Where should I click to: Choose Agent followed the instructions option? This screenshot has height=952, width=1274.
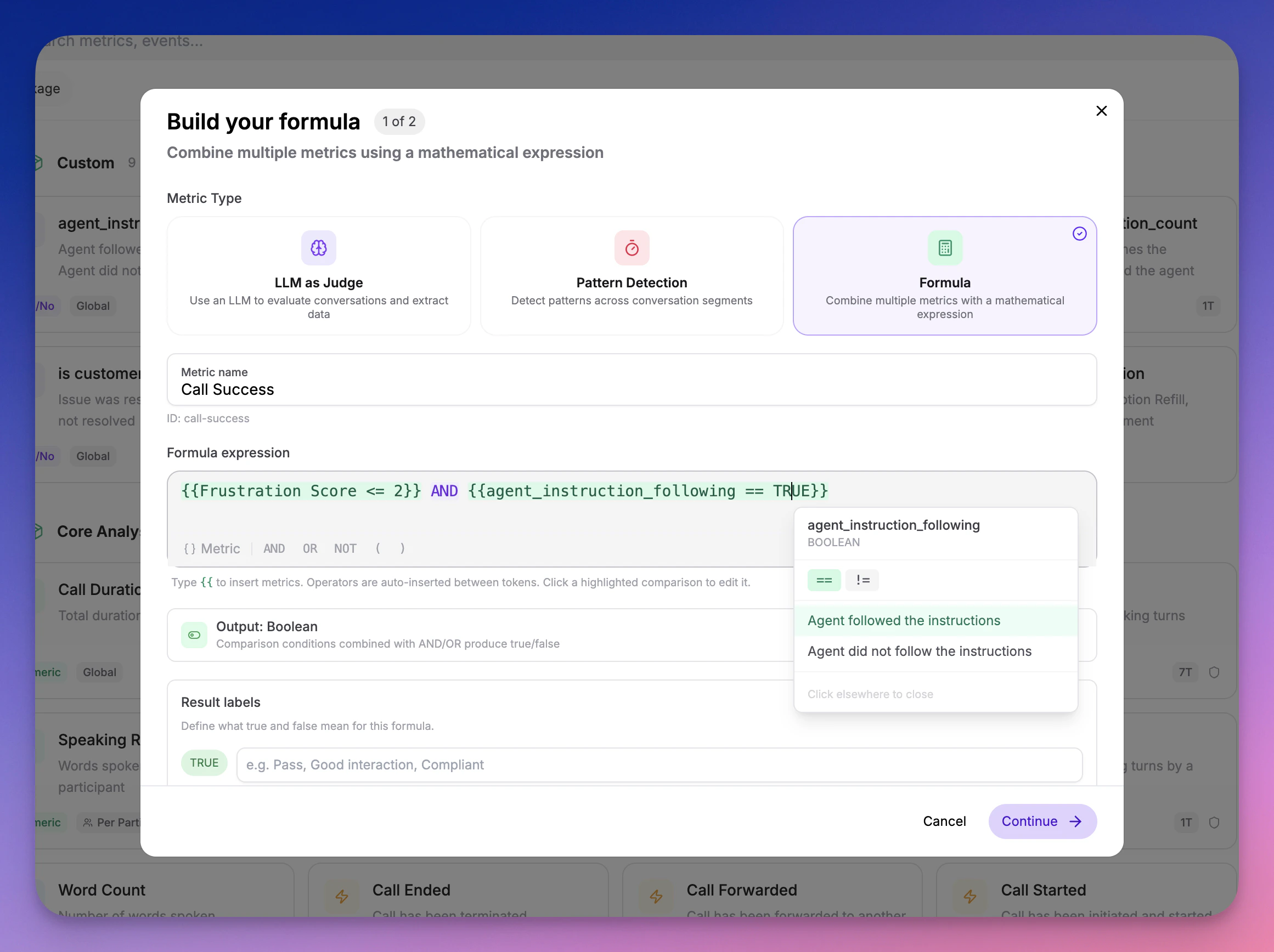[903, 620]
